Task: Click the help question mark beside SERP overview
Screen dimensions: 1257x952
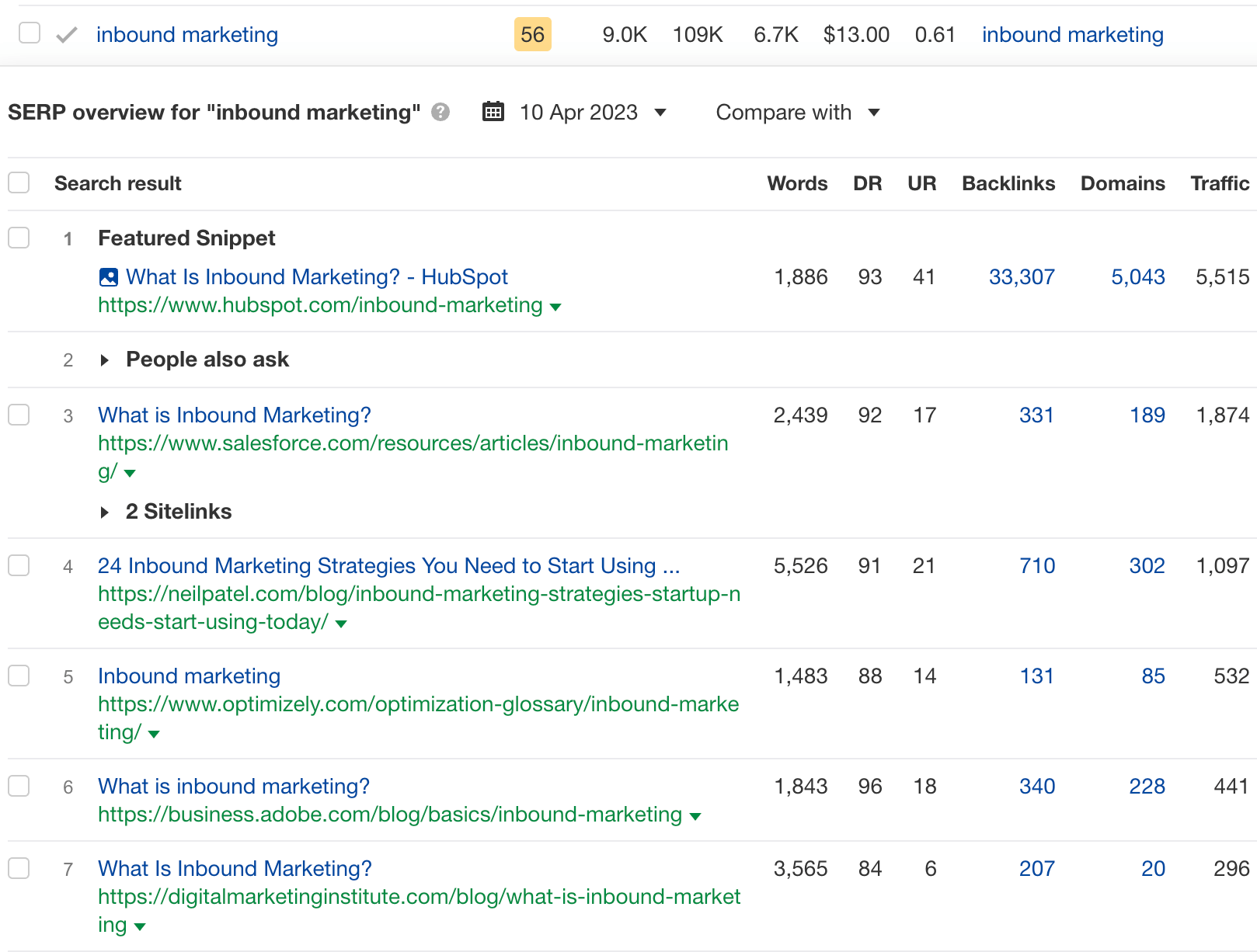Action: tap(440, 112)
